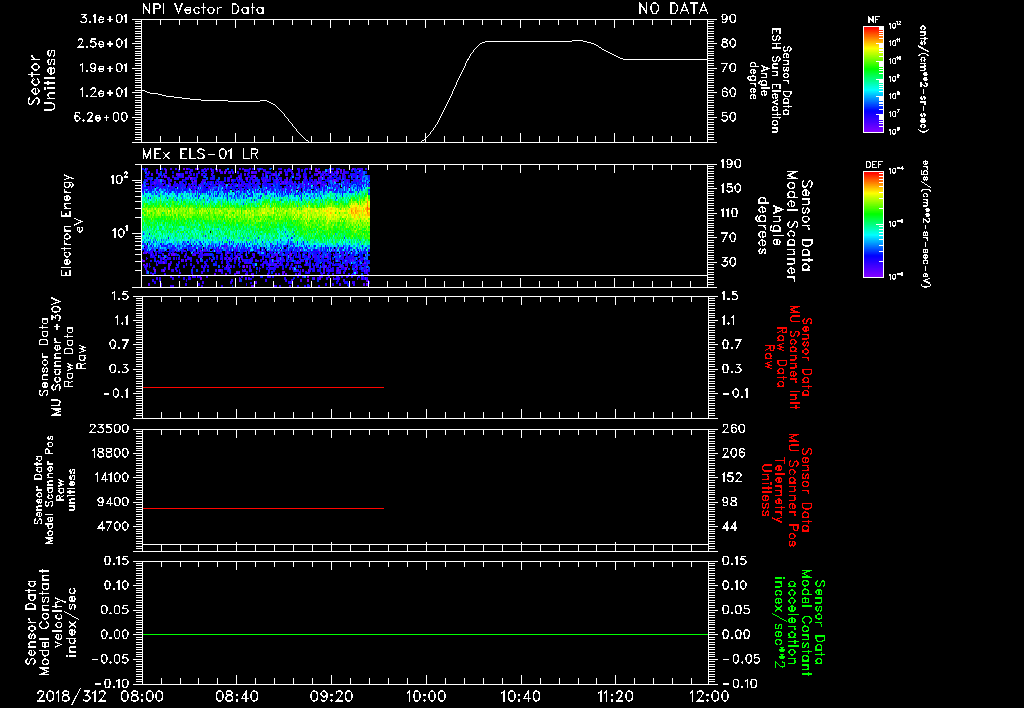Select the "NPI Vector Data" panel title
Screen dimensions: 1024x708
[203, 9]
